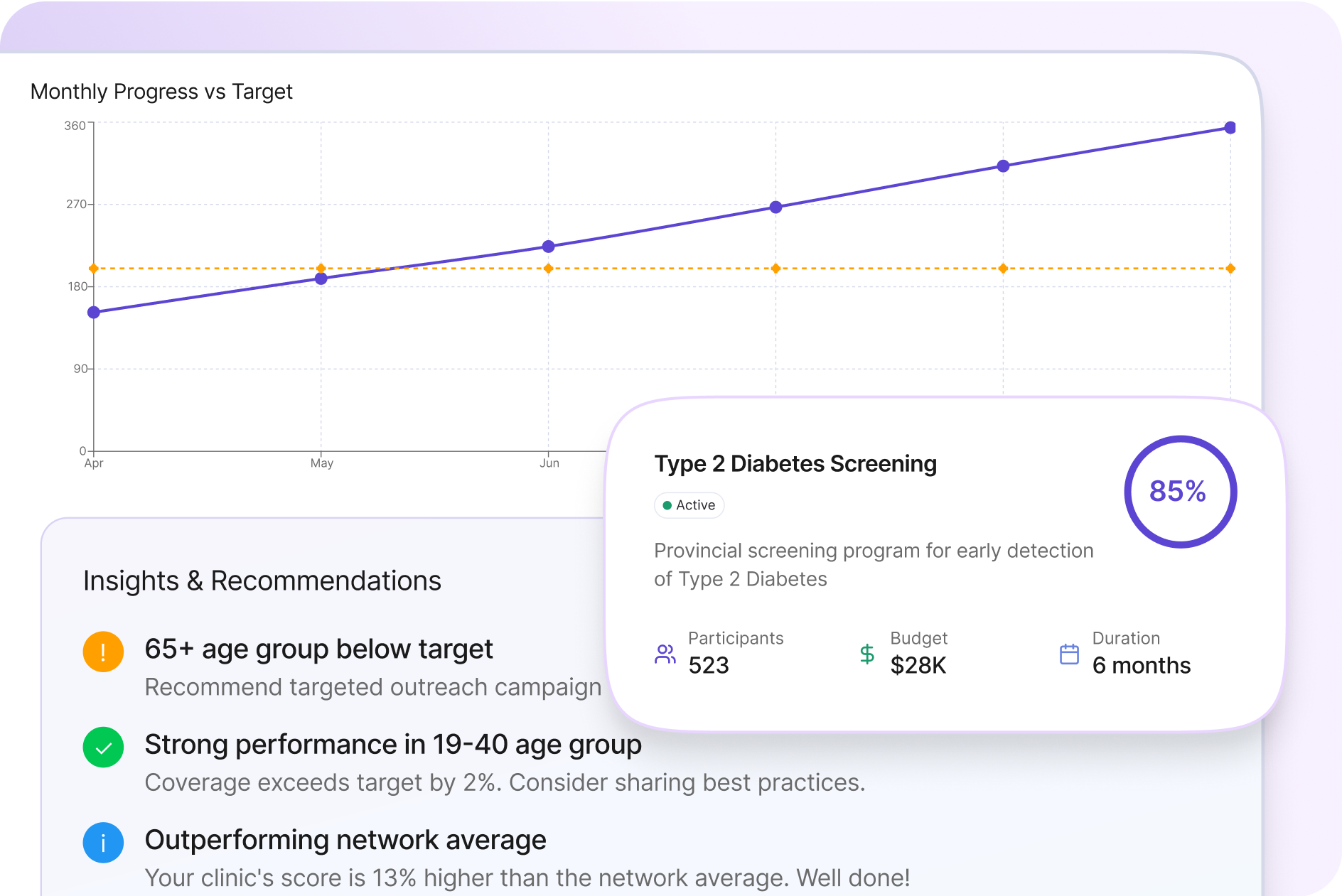Click the orange warning icon for 65+ age group
This screenshot has width=1342, height=896.
pyautogui.click(x=103, y=652)
